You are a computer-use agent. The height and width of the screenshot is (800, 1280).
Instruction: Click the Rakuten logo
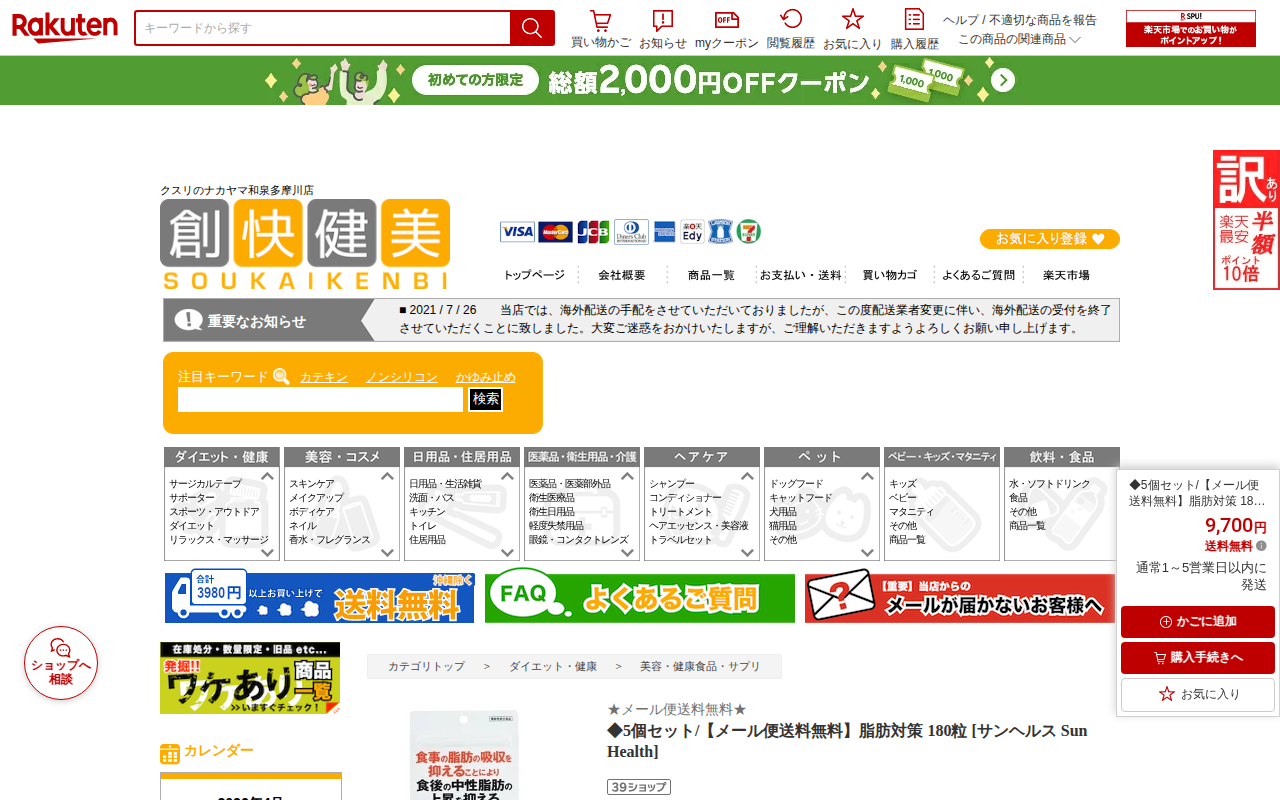65,27
